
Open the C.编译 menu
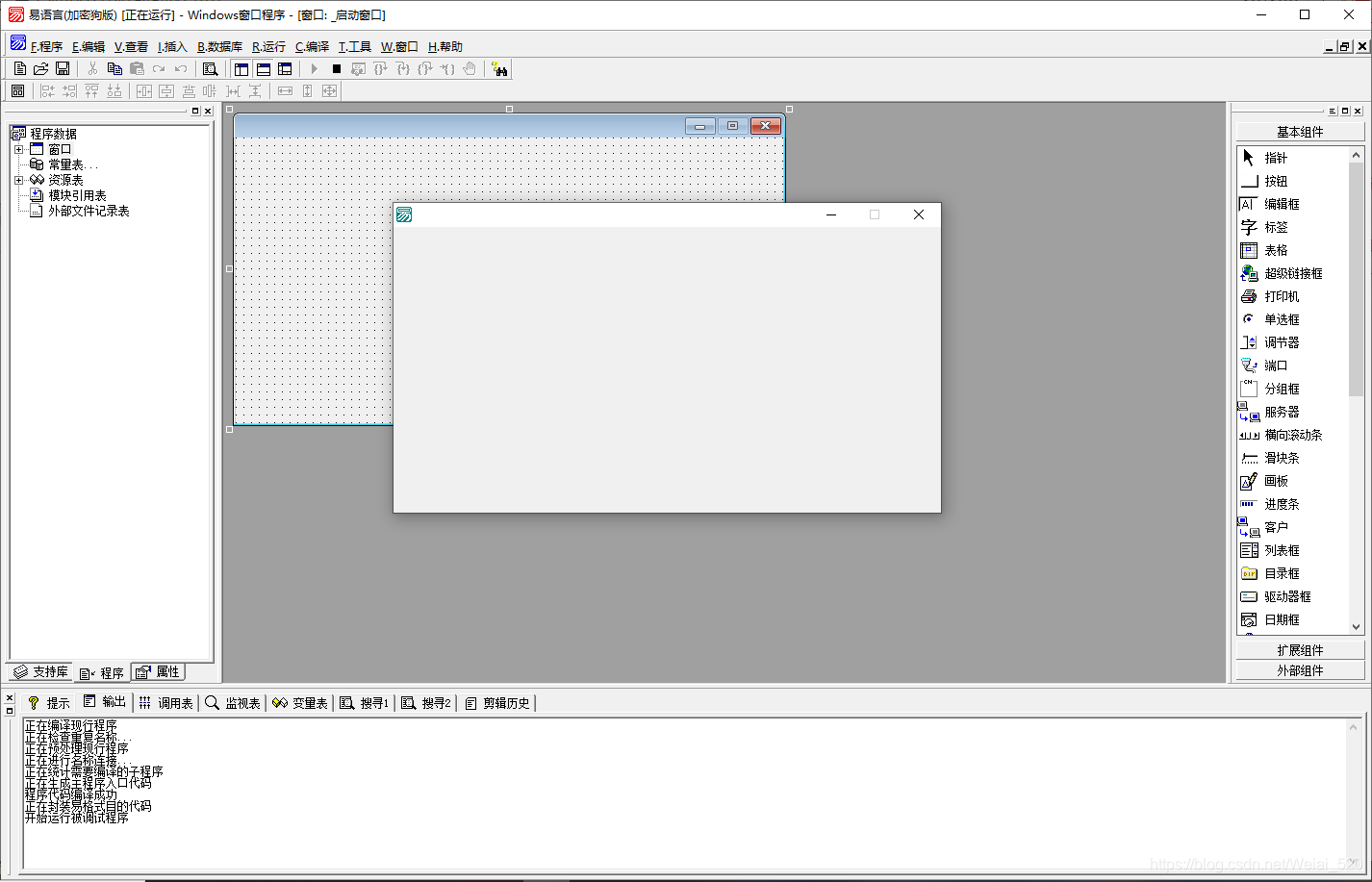click(x=312, y=46)
